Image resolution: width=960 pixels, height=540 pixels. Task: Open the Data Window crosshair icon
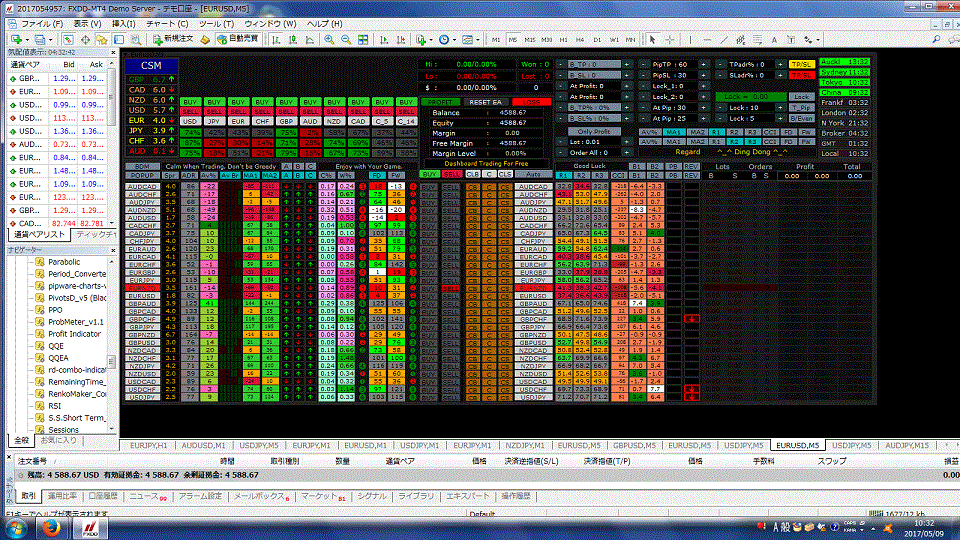click(85, 40)
